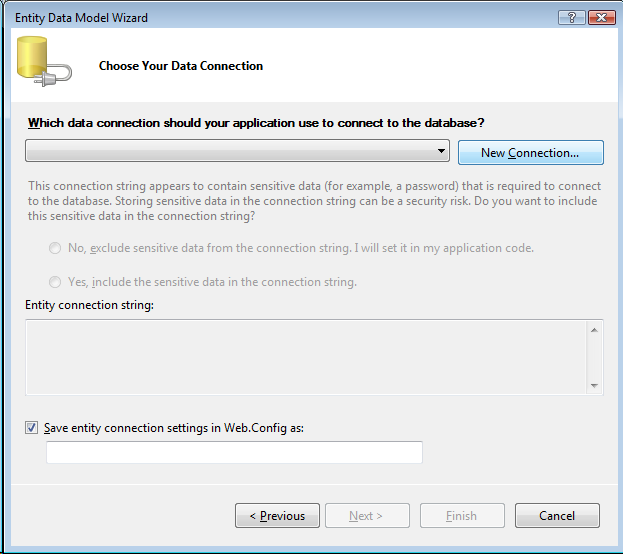
Task: Toggle the 'Save entity connection settings' checkbox
Action: click(33, 428)
